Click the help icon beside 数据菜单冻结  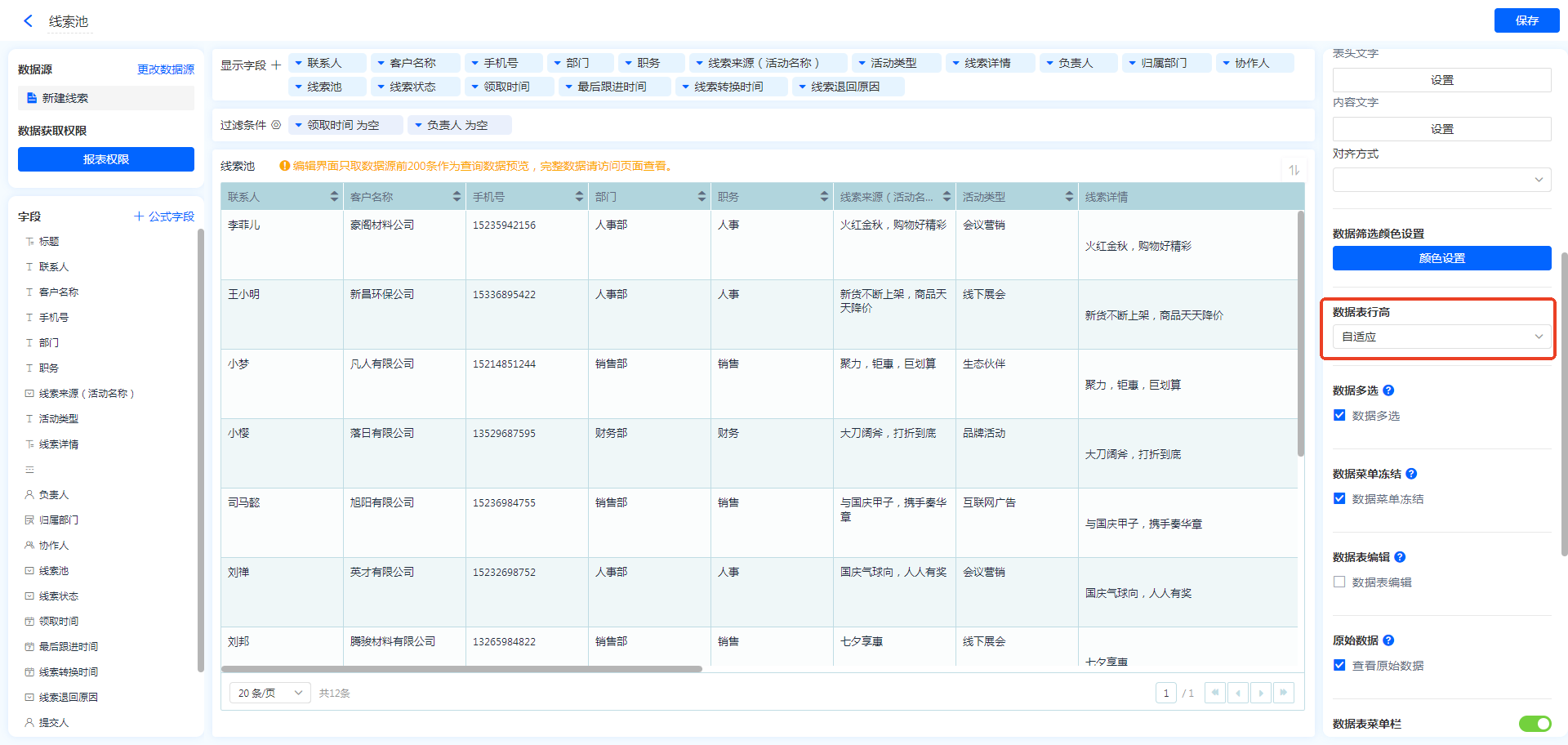point(1411,474)
